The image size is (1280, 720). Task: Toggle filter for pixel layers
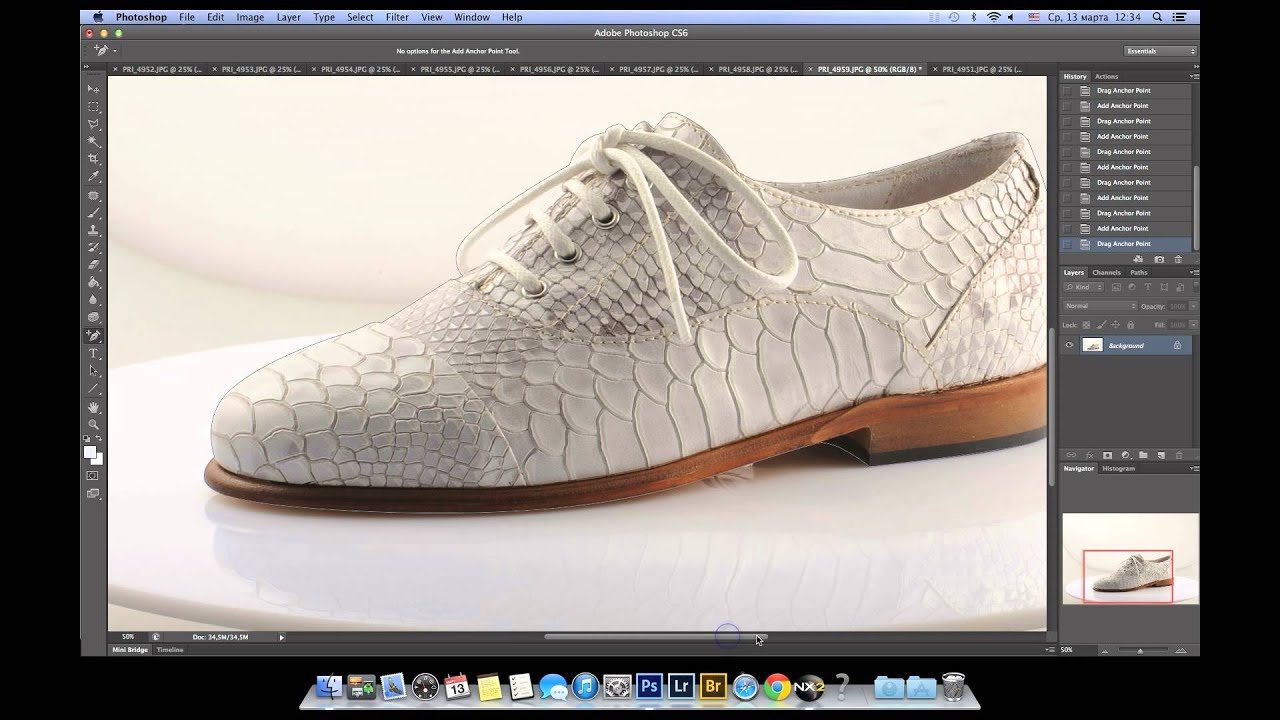point(1116,287)
